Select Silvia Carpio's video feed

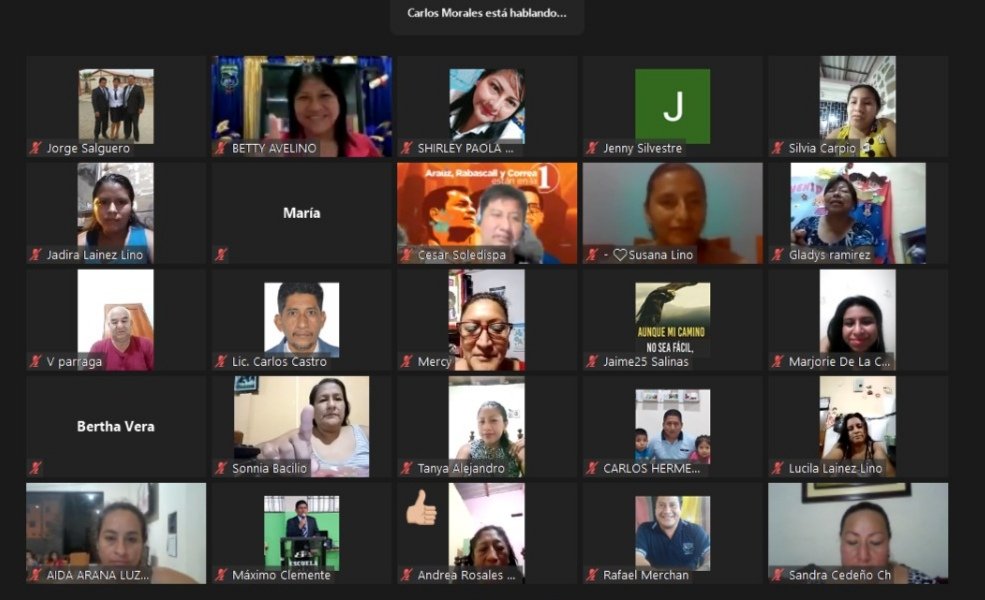coord(858,106)
